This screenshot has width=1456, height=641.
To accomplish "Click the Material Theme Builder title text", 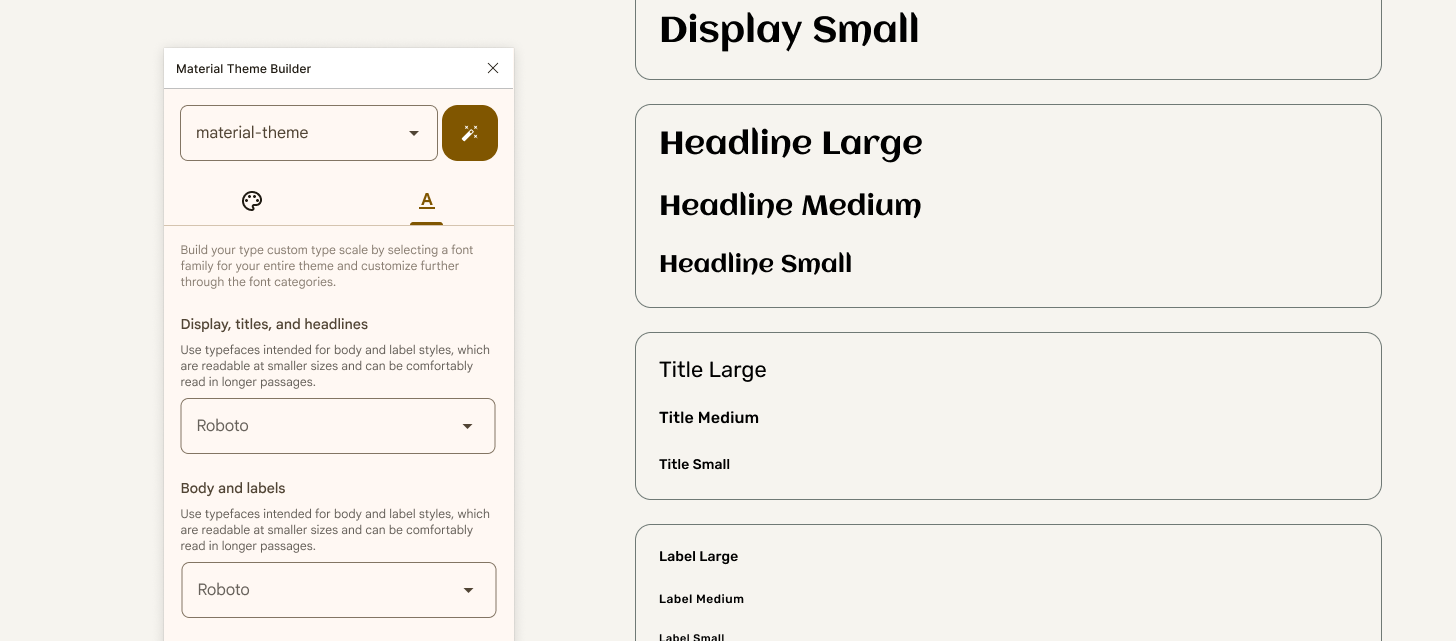I will click(x=242, y=68).
